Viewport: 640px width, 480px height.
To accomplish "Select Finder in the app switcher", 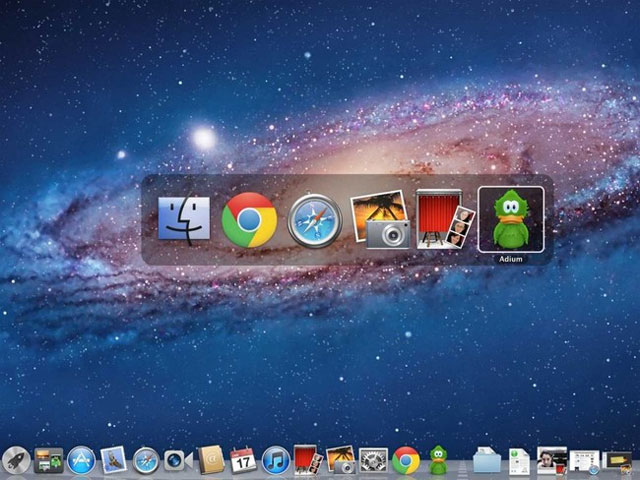I will [184, 218].
